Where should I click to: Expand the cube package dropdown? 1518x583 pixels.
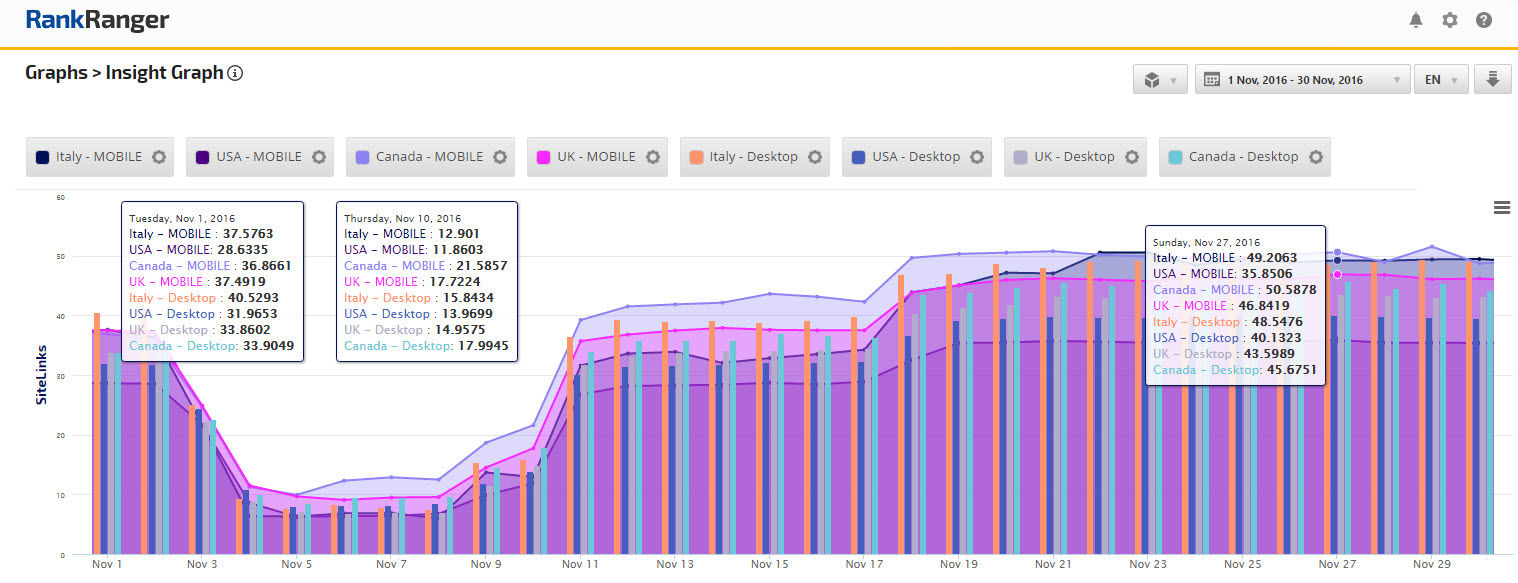[1160, 80]
